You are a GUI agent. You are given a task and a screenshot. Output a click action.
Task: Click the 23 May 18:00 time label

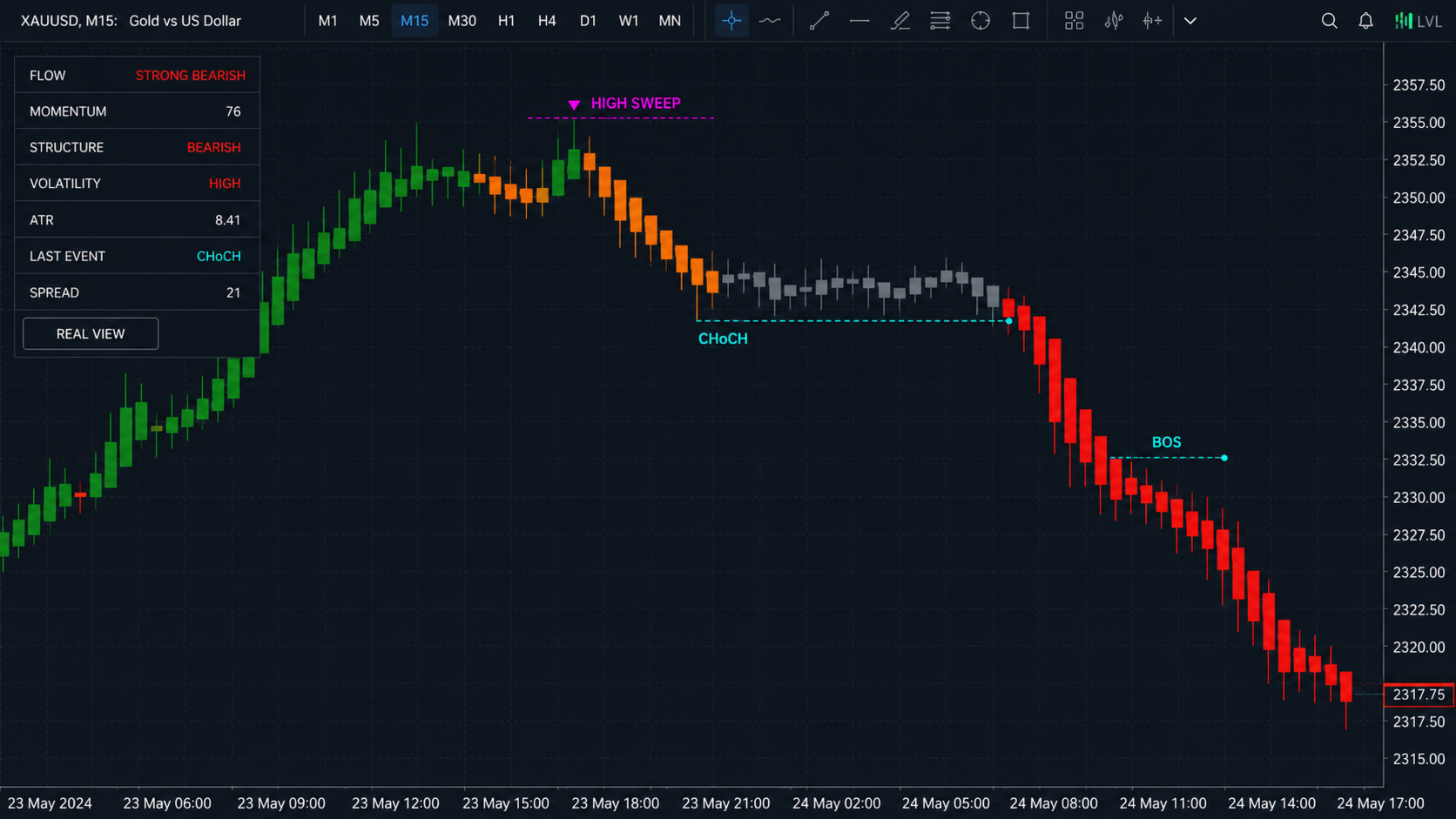pos(616,803)
